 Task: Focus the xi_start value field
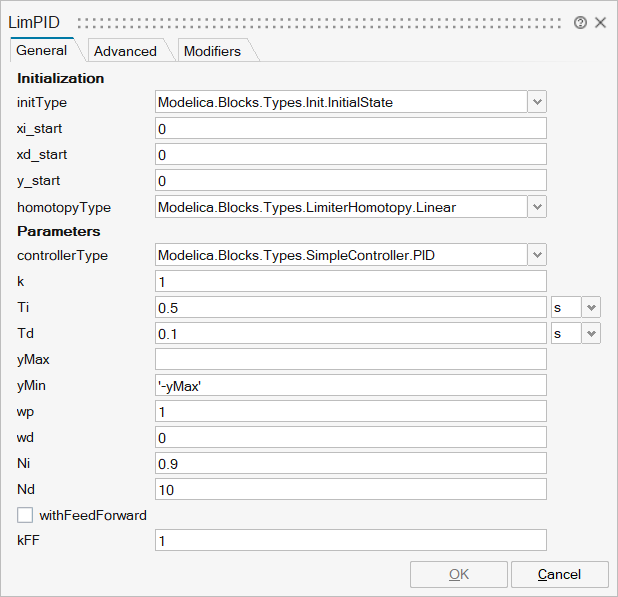[350, 128]
